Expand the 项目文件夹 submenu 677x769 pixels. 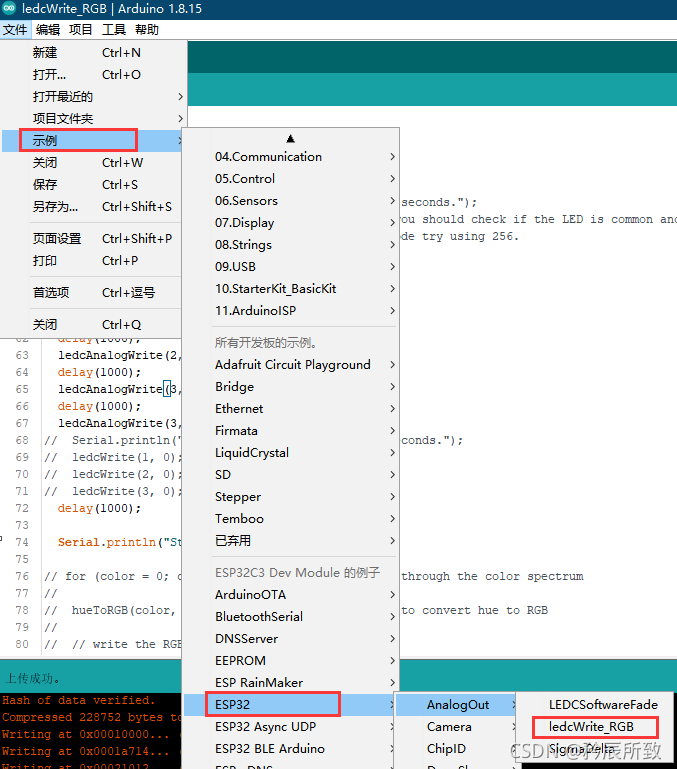93,119
